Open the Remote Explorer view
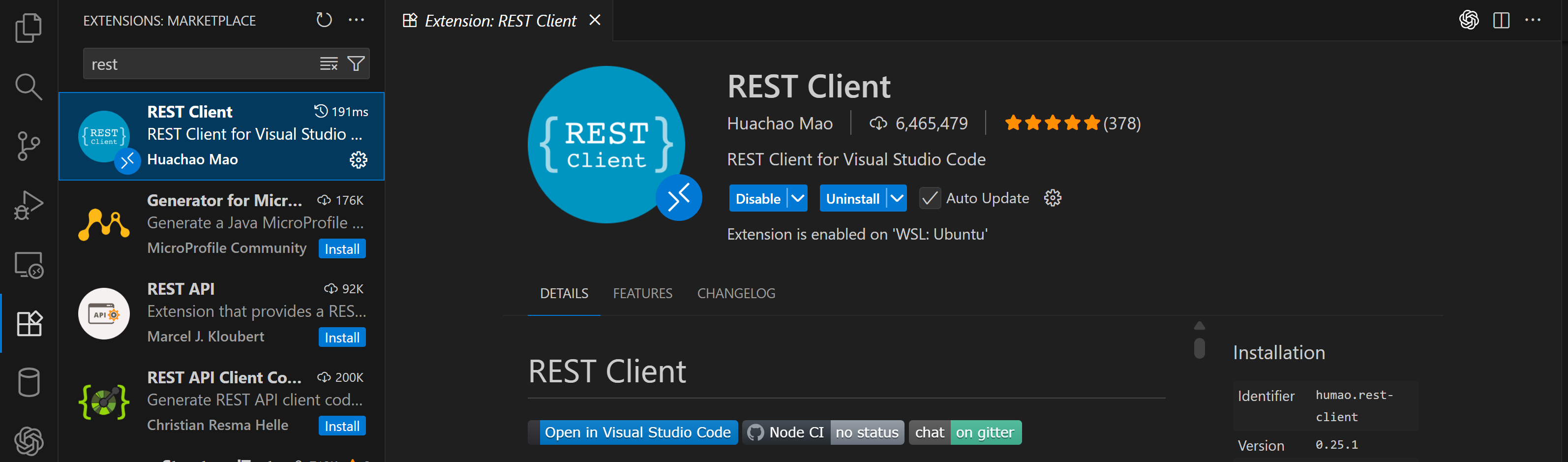The height and width of the screenshot is (462, 1568). click(x=28, y=265)
